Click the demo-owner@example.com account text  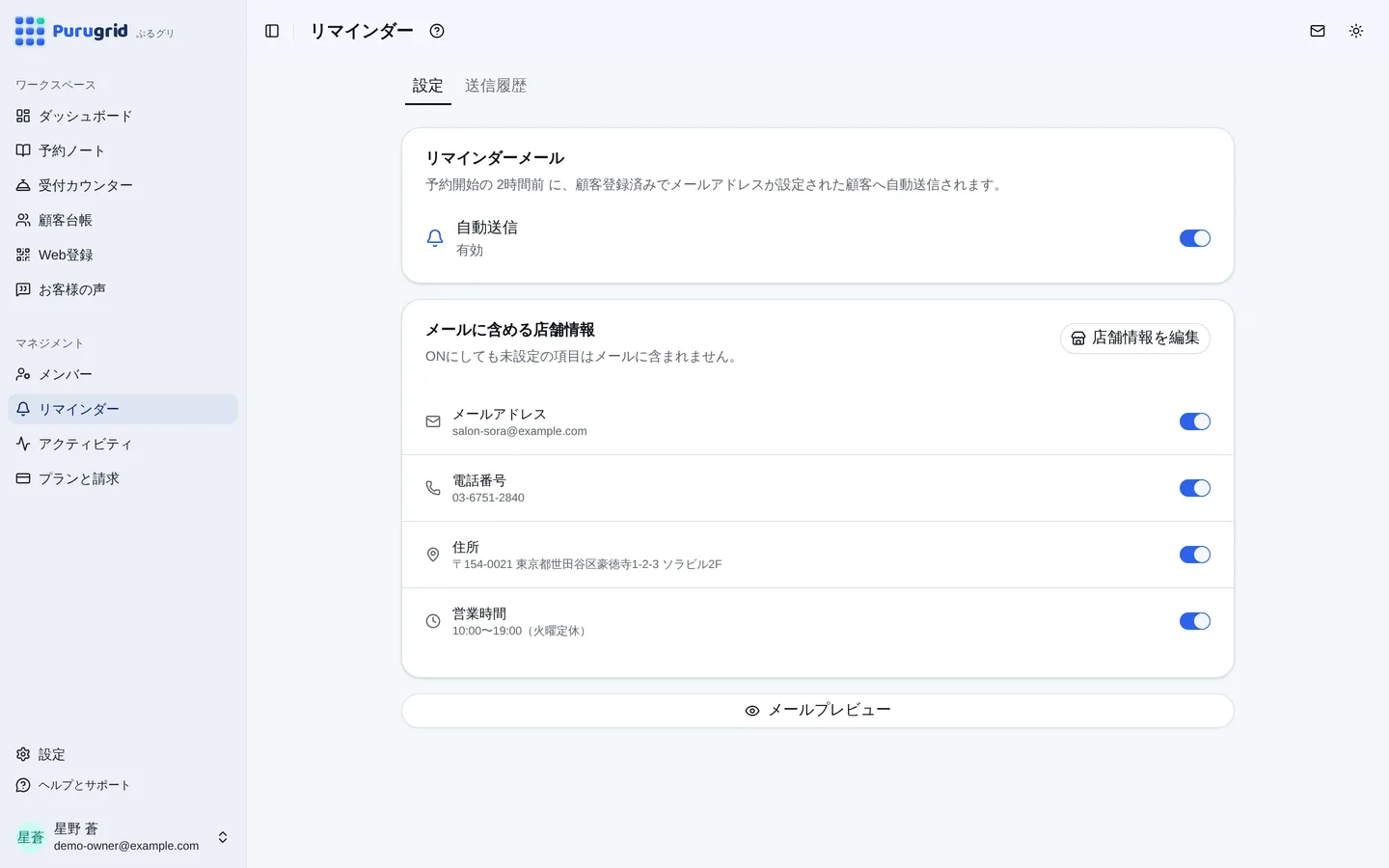click(126, 846)
